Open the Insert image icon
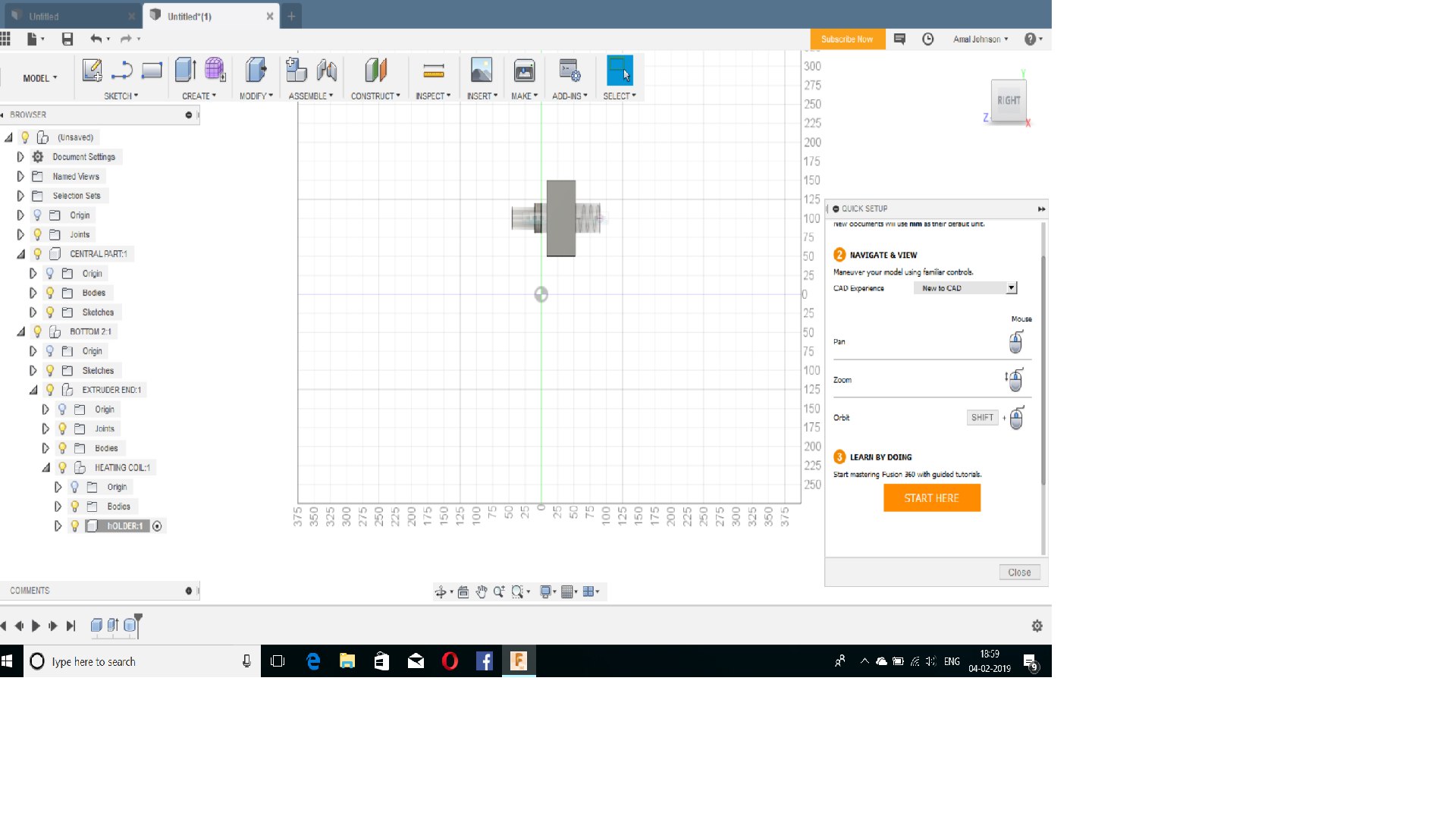 tap(481, 71)
